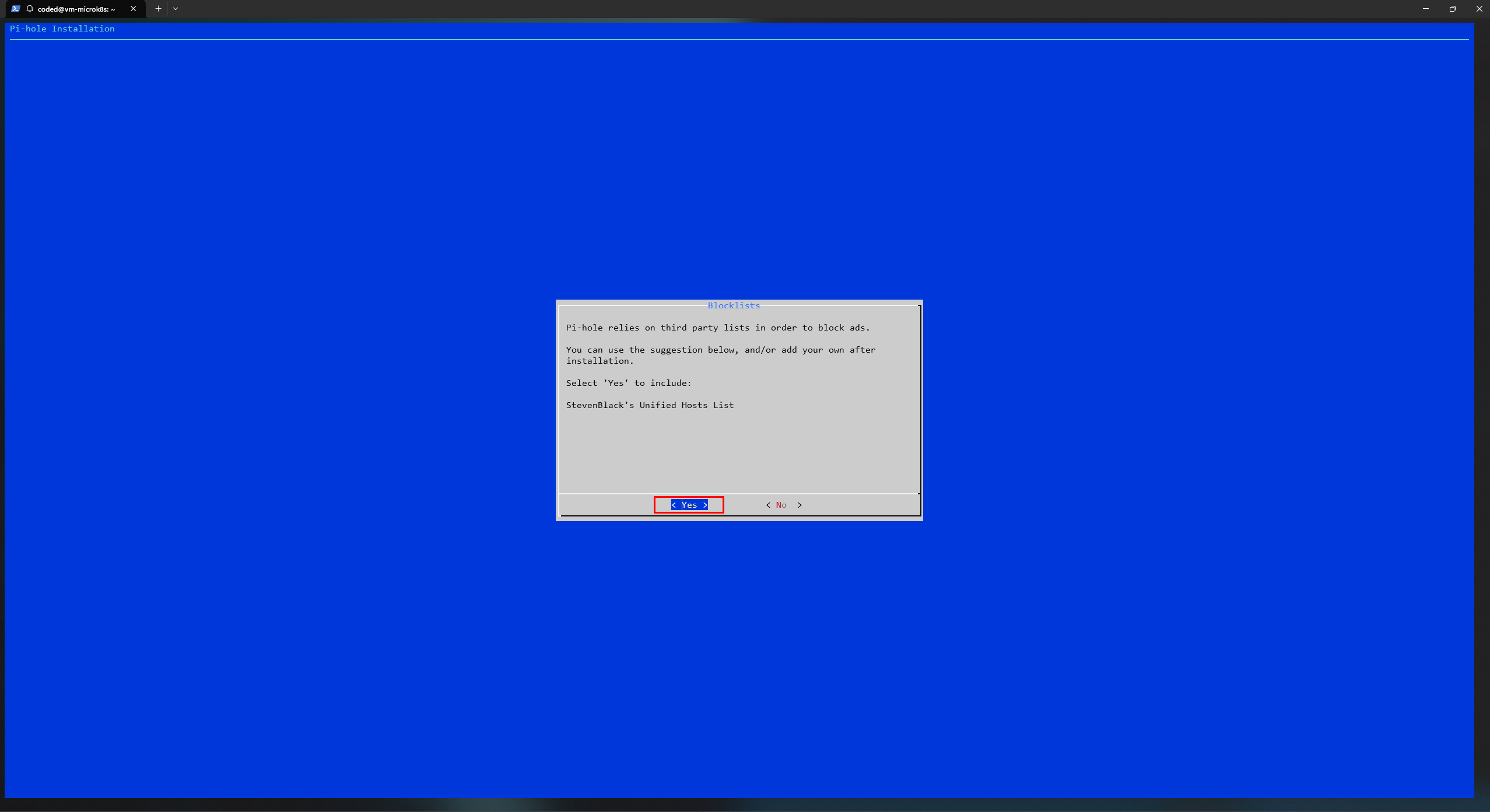Screen dimensions: 1490x812
Task: Click 'StevenBlack's Unified Hosts List' text
Action: pyautogui.click(x=650, y=405)
